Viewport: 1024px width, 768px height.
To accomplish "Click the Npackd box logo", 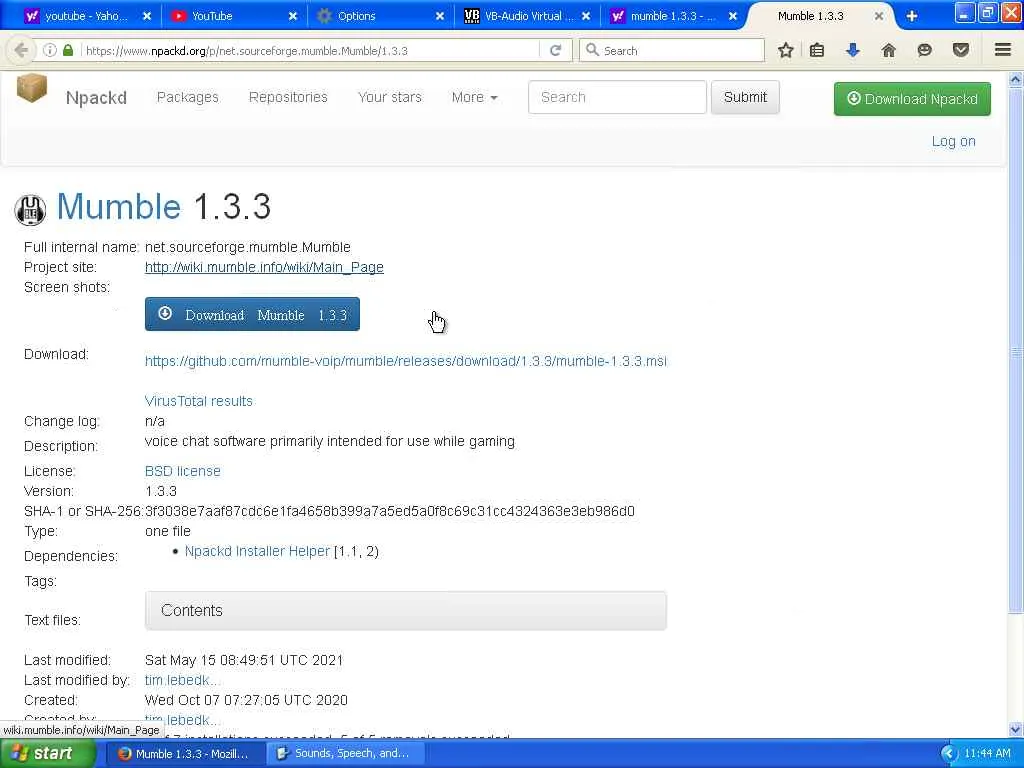I will click(x=32, y=88).
